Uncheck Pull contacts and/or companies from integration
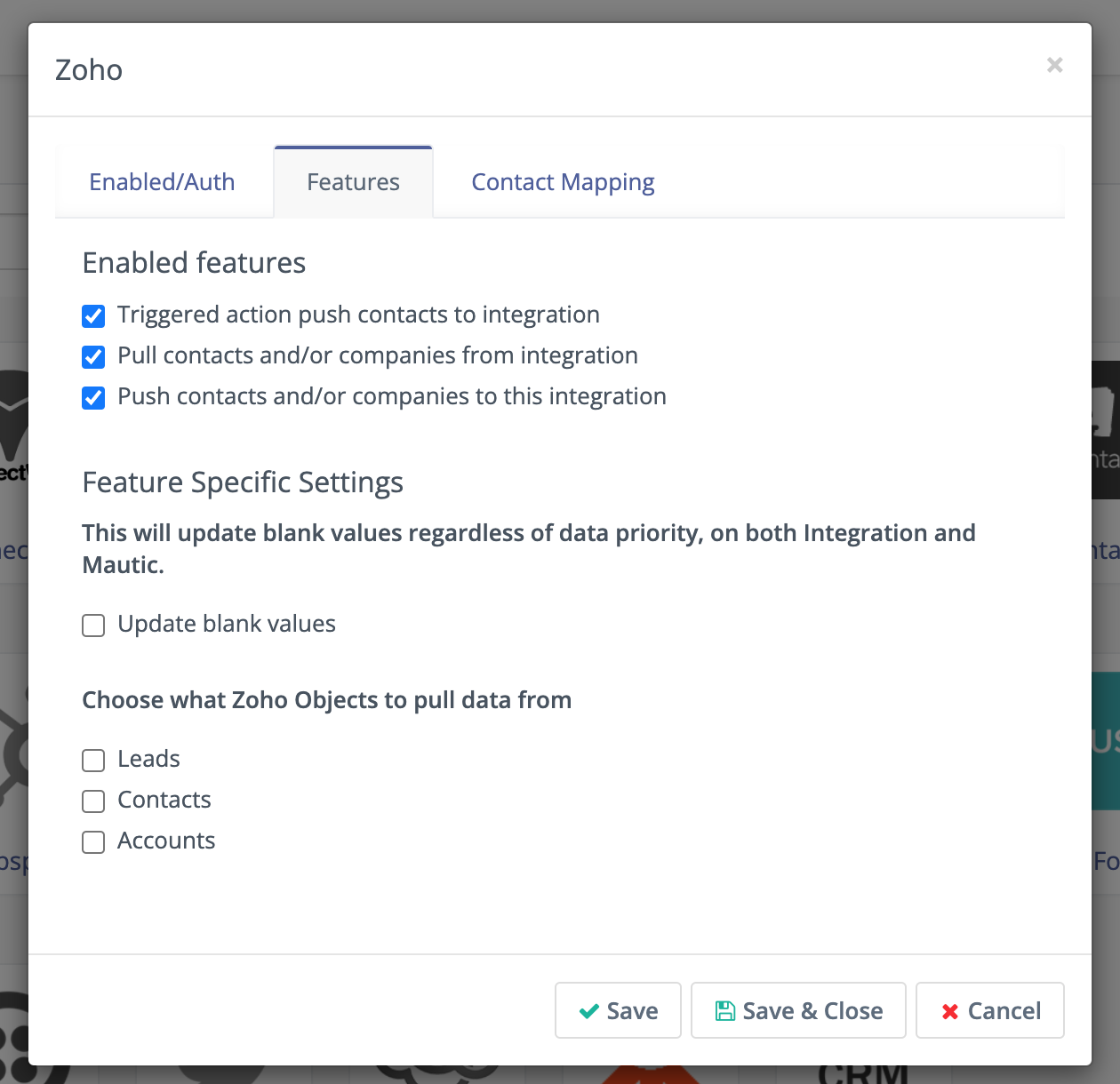The width and height of the screenshot is (1120, 1084). 93,357
